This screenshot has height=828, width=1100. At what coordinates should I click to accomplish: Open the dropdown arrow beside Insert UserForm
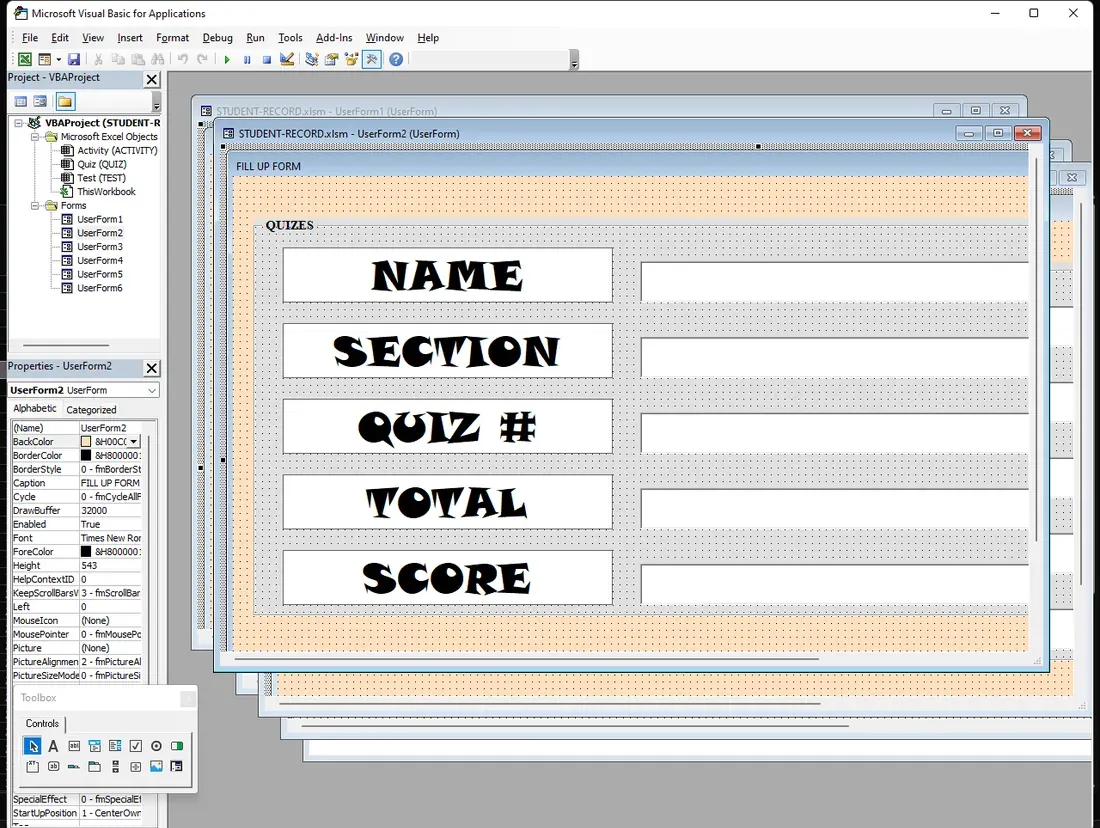pos(58,60)
